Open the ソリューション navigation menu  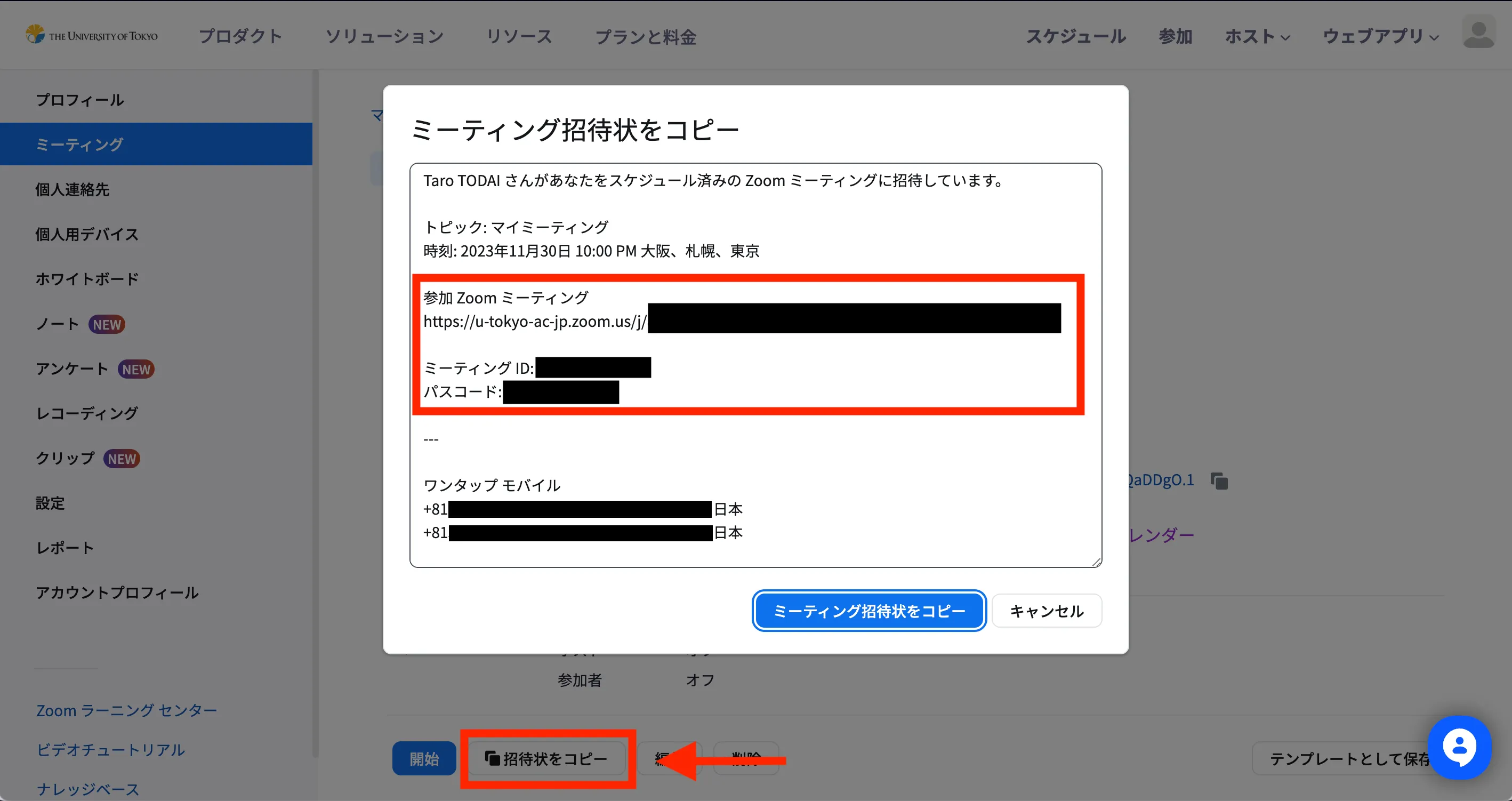[x=384, y=36]
